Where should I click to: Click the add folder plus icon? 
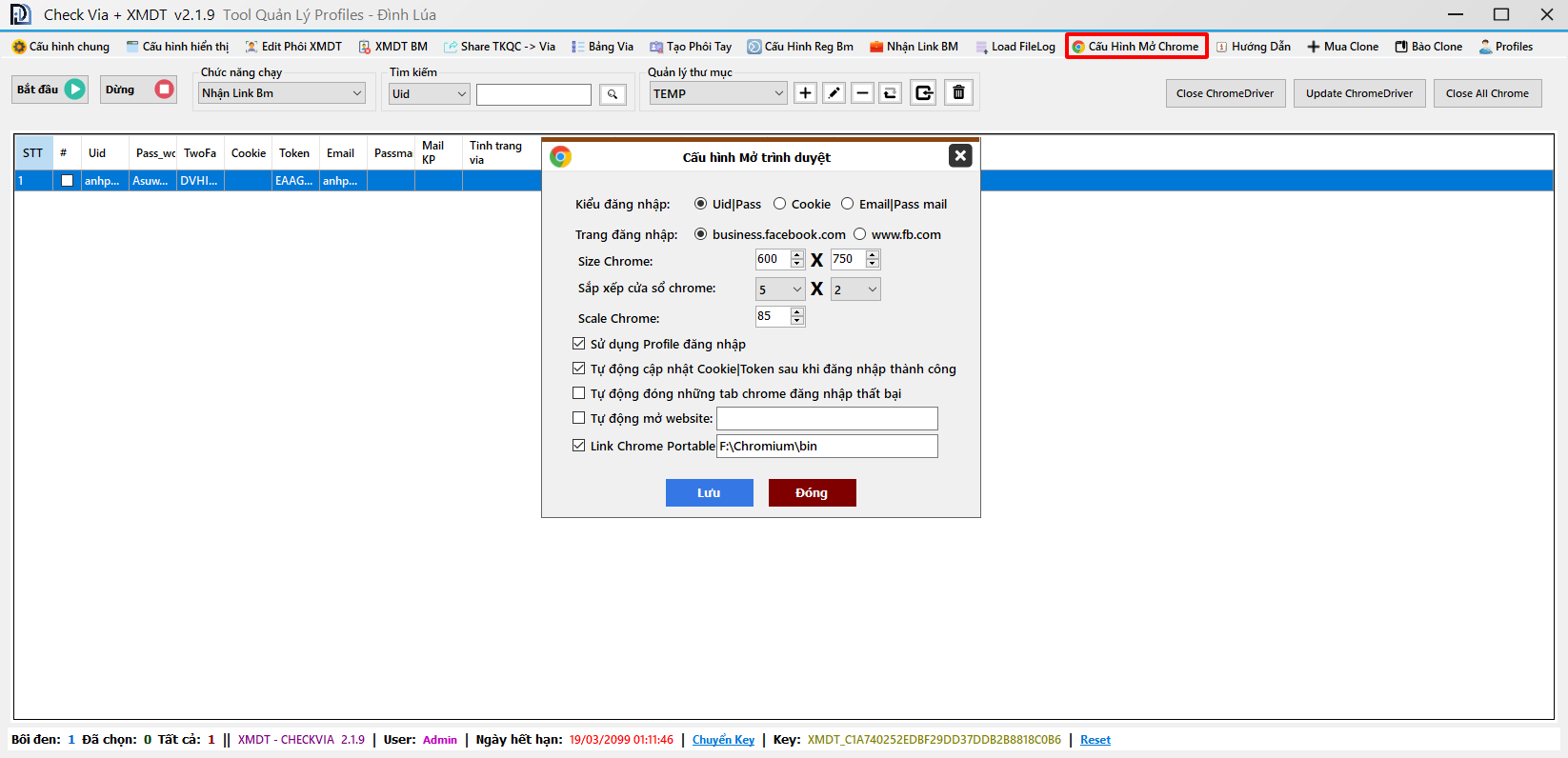(x=805, y=92)
